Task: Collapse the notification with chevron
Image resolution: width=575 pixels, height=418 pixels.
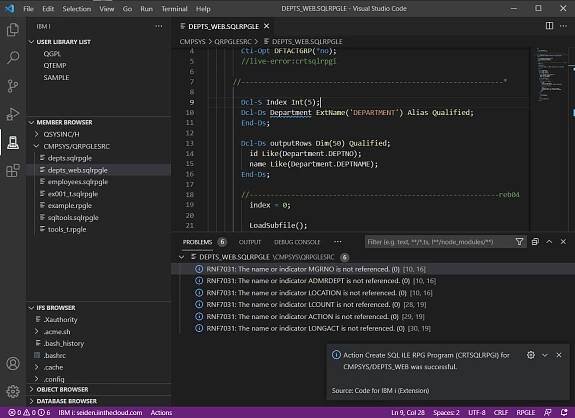Action: click(545, 355)
